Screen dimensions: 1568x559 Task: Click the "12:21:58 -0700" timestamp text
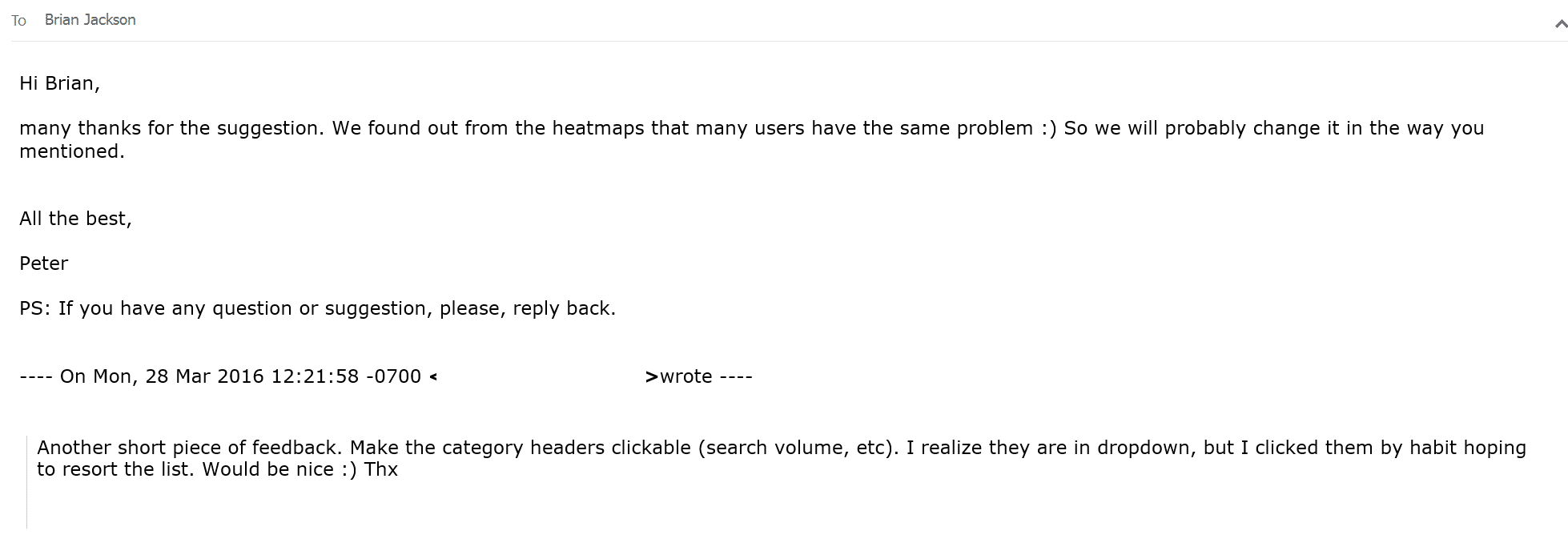tap(346, 376)
